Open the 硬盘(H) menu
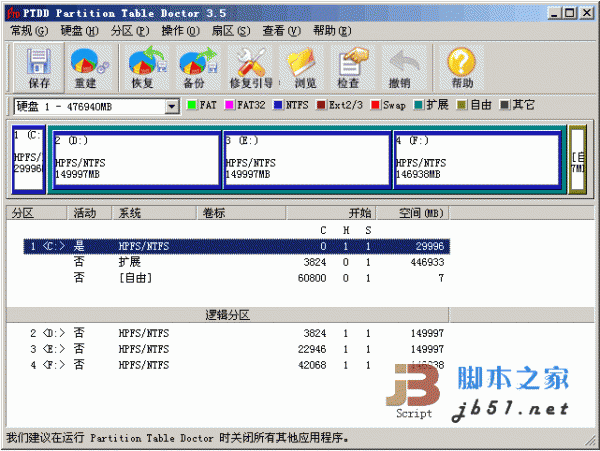Viewport: 600px width, 451px height. (79, 31)
